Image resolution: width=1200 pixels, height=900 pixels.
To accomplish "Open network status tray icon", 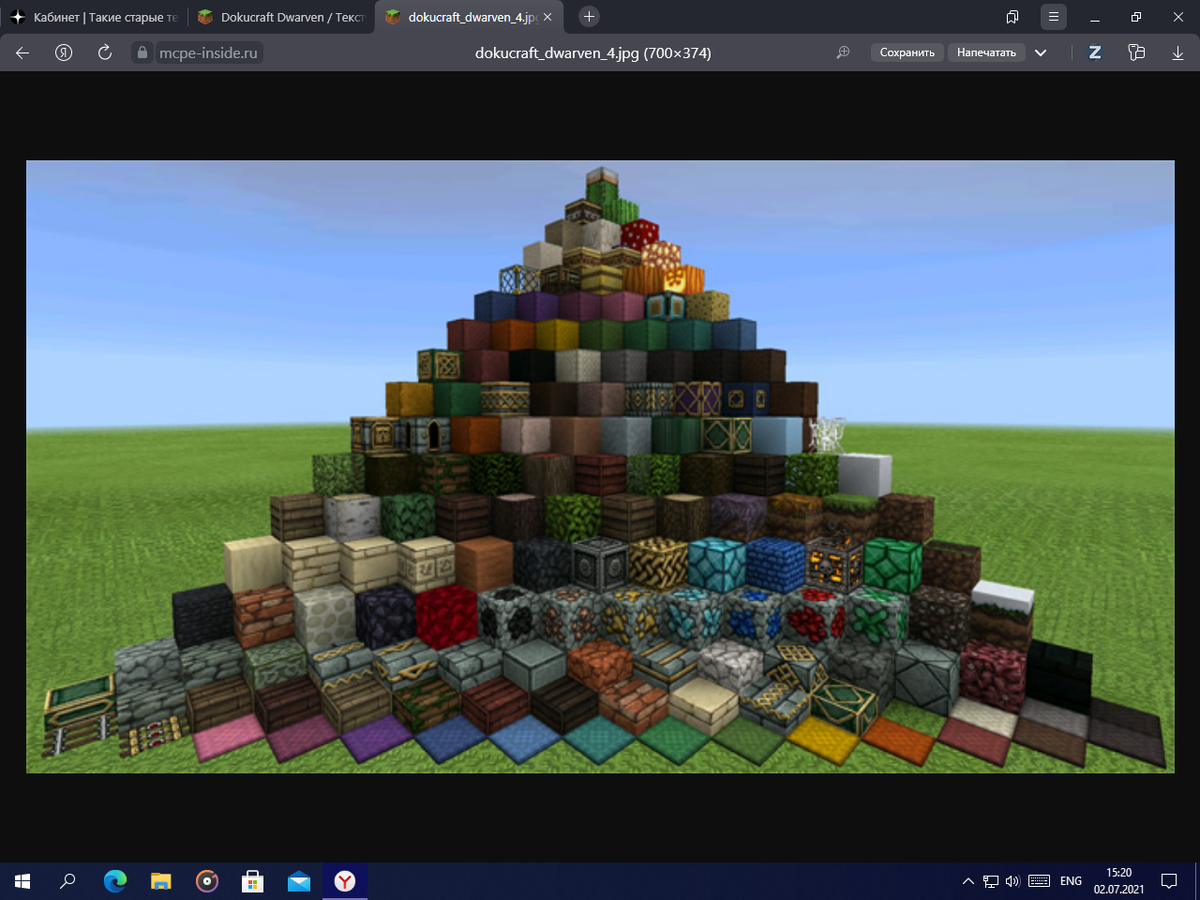I will (991, 881).
